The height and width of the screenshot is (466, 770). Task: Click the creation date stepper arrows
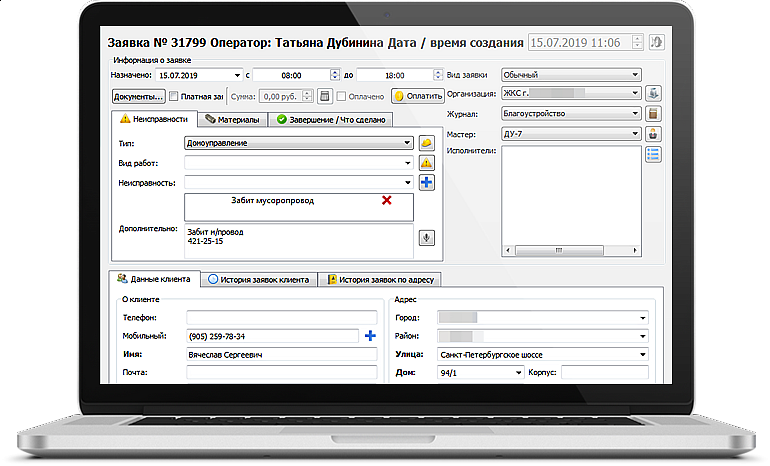click(637, 42)
